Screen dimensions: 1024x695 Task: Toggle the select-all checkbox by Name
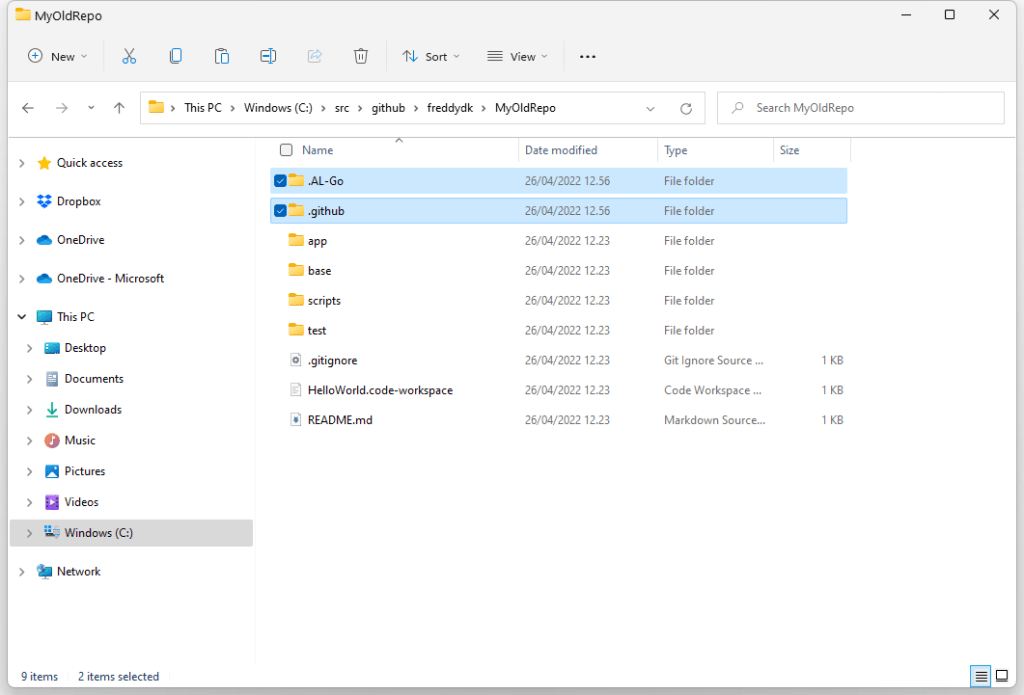286,150
